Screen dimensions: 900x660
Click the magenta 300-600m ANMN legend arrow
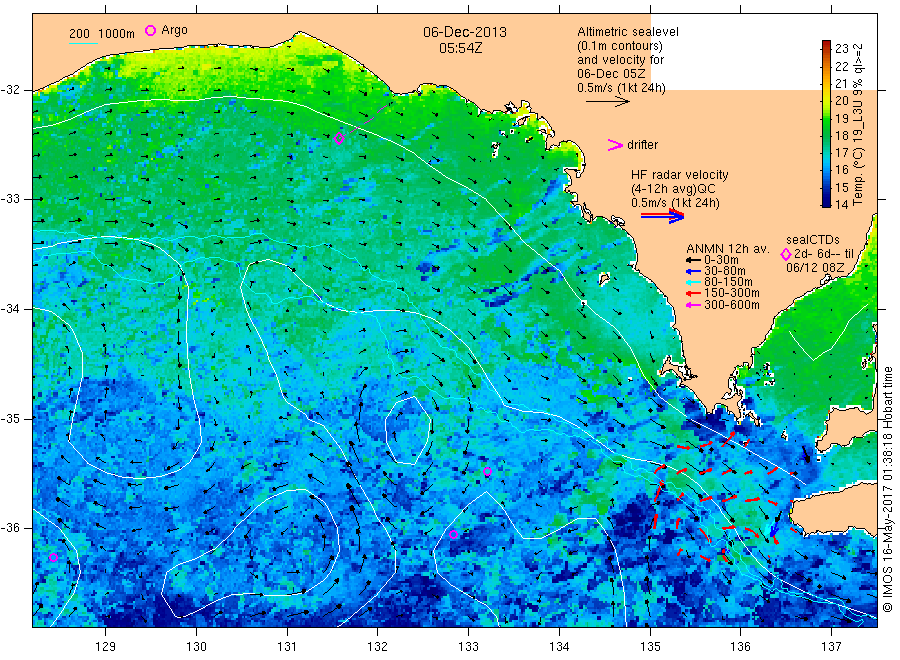point(693,305)
